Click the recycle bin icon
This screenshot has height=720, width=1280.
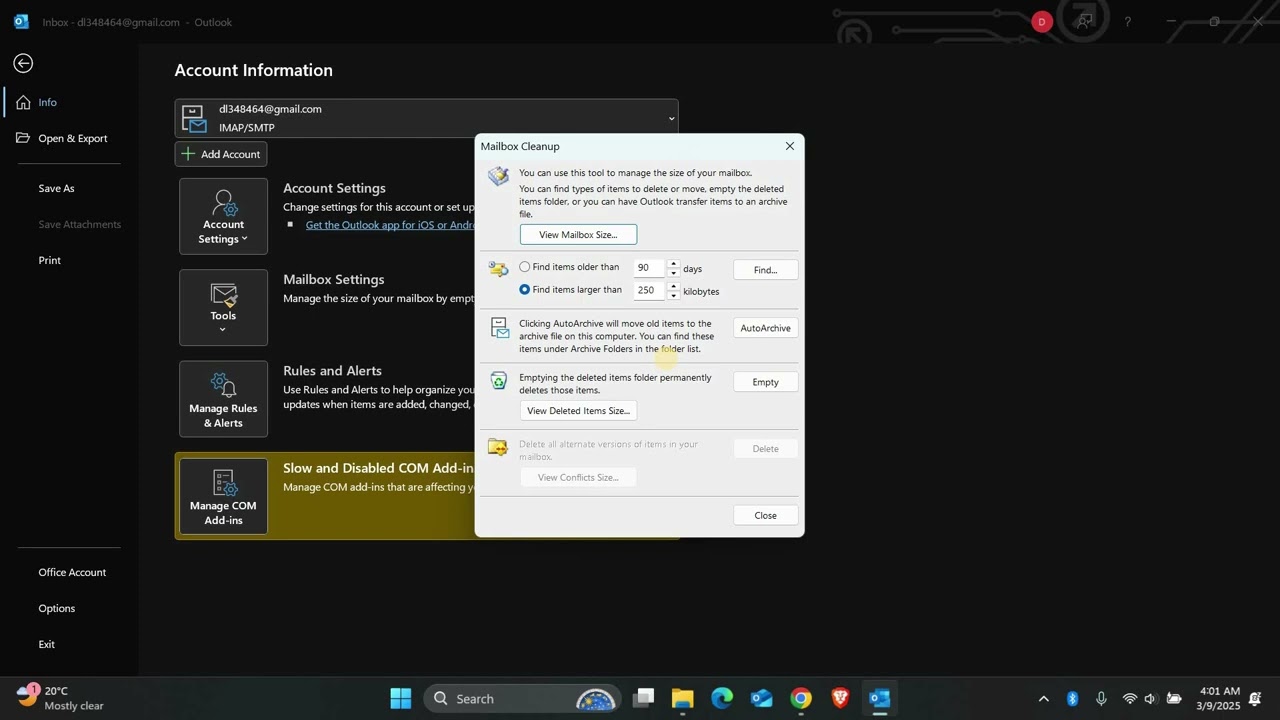point(498,381)
